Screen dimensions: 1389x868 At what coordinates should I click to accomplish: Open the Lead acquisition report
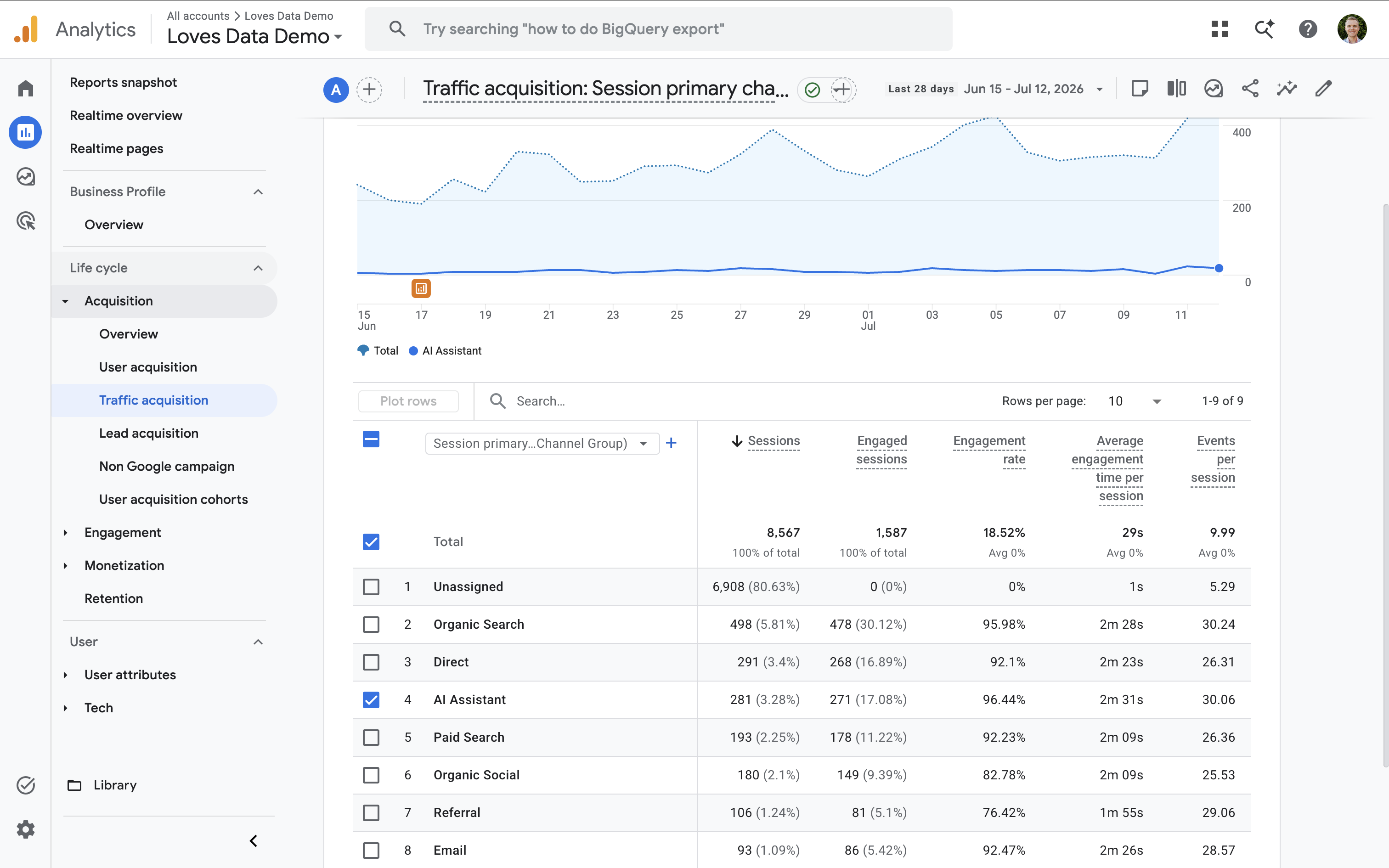pos(149,434)
